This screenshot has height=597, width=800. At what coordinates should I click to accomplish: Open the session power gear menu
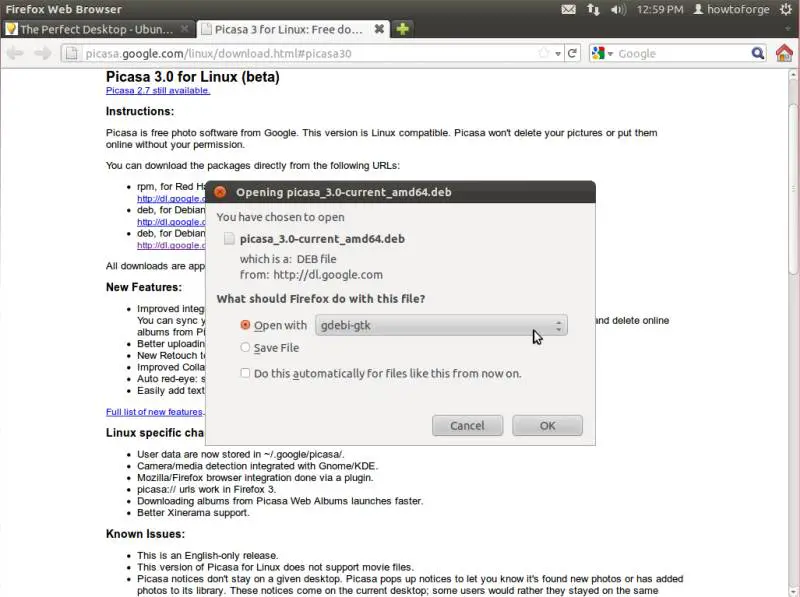786,9
